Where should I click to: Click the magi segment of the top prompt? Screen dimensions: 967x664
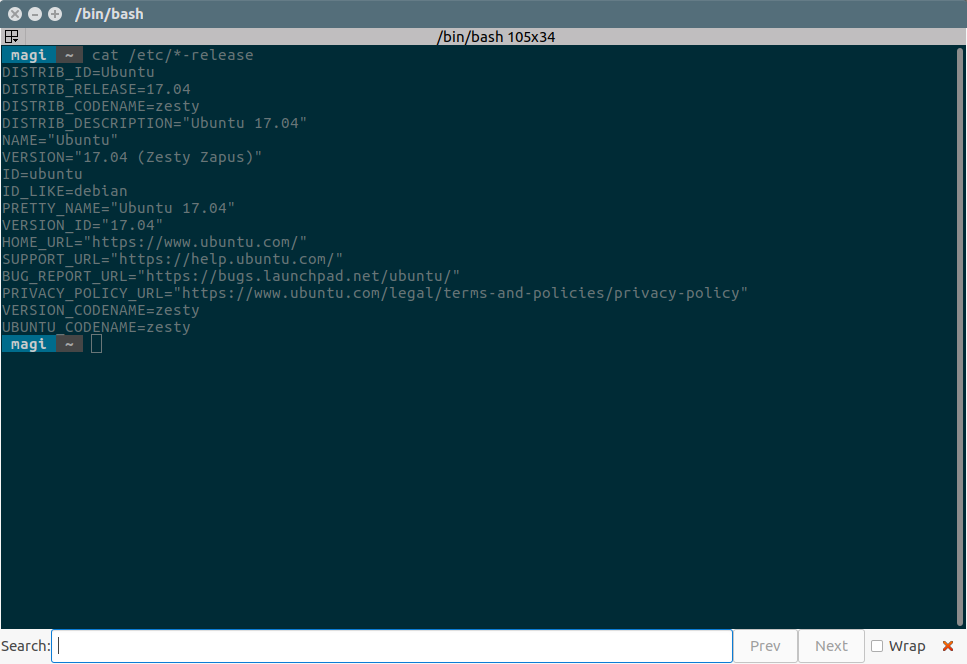28,55
